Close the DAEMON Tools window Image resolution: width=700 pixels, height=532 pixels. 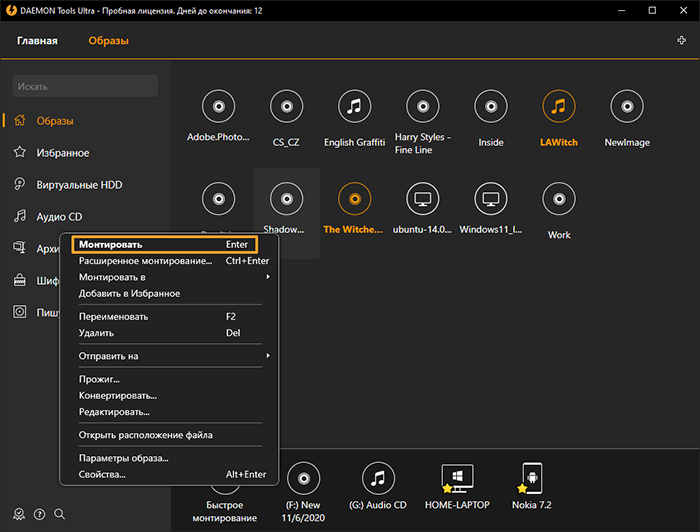tap(683, 10)
